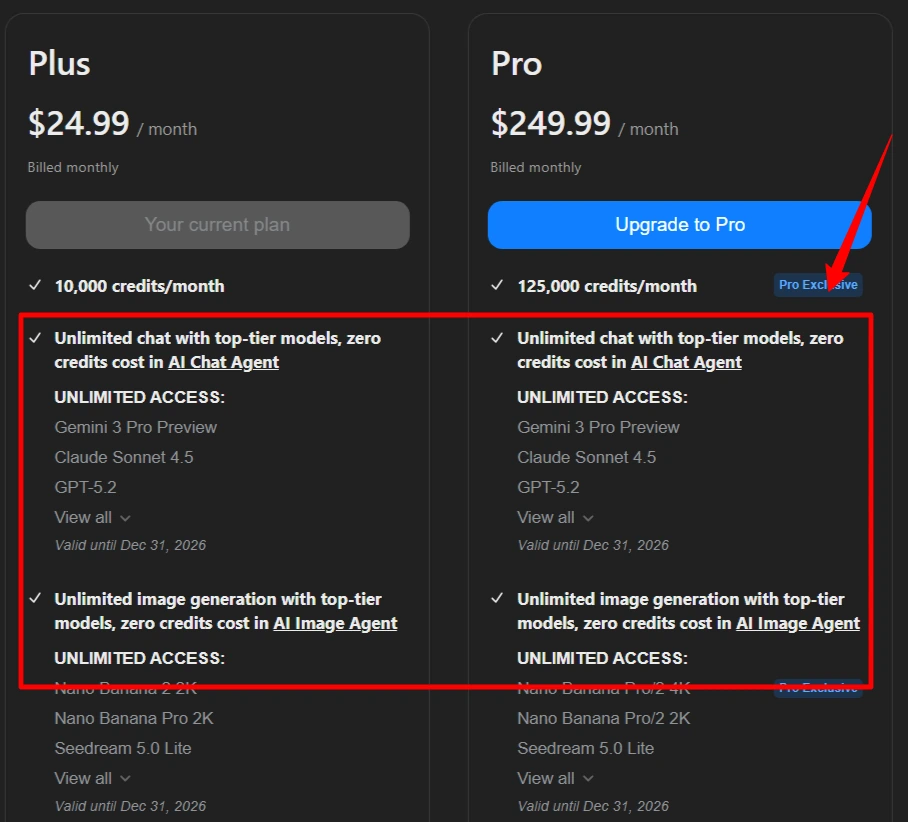This screenshot has width=908, height=822.
Task: Click checkmark by Plus unlimited image generation
Action: click(35, 599)
